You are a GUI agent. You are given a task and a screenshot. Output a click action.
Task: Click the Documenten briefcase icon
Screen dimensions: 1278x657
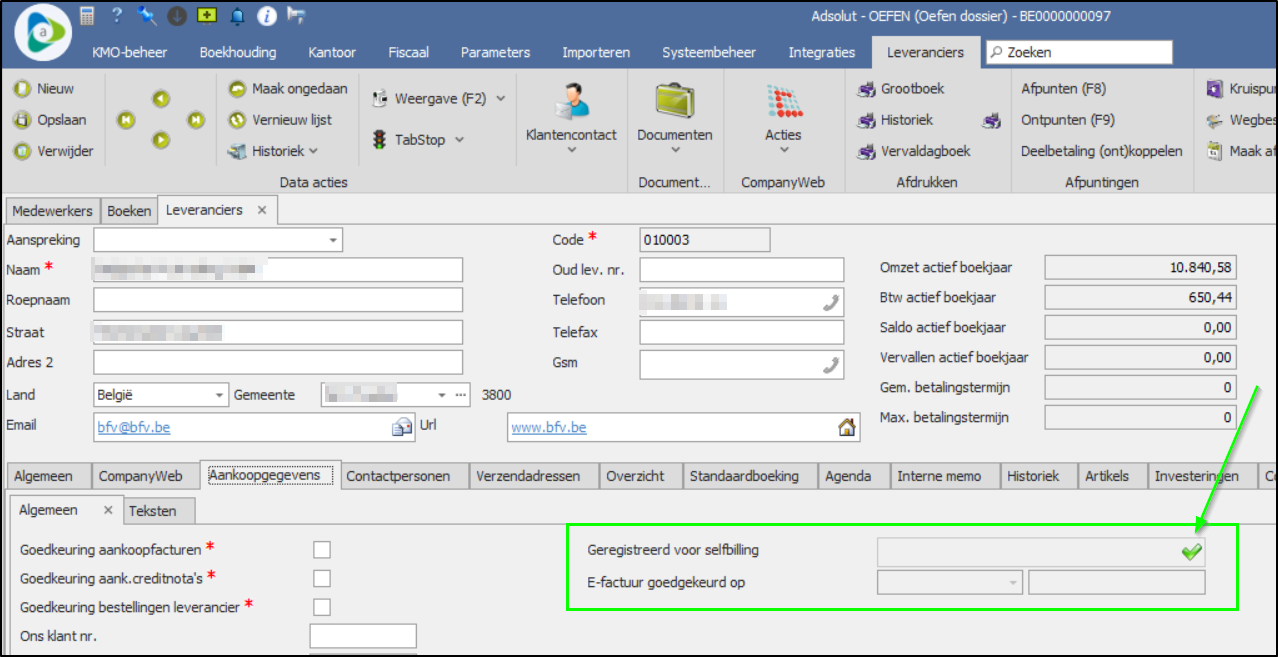pos(675,100)
